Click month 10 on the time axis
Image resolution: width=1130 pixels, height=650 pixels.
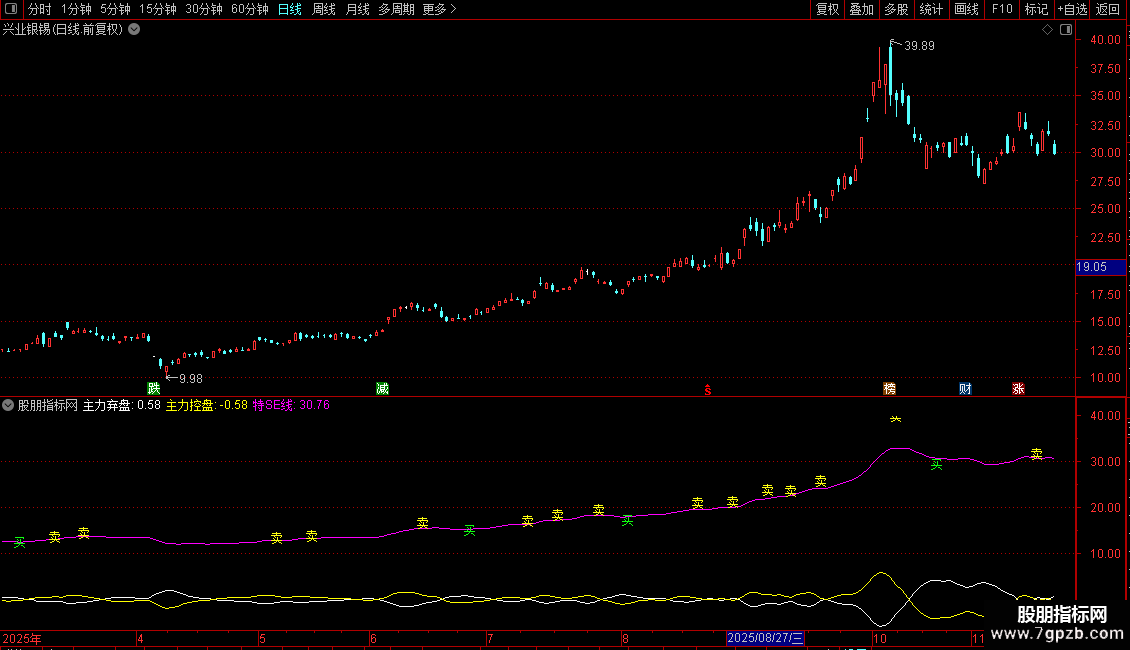click(879, 638)
